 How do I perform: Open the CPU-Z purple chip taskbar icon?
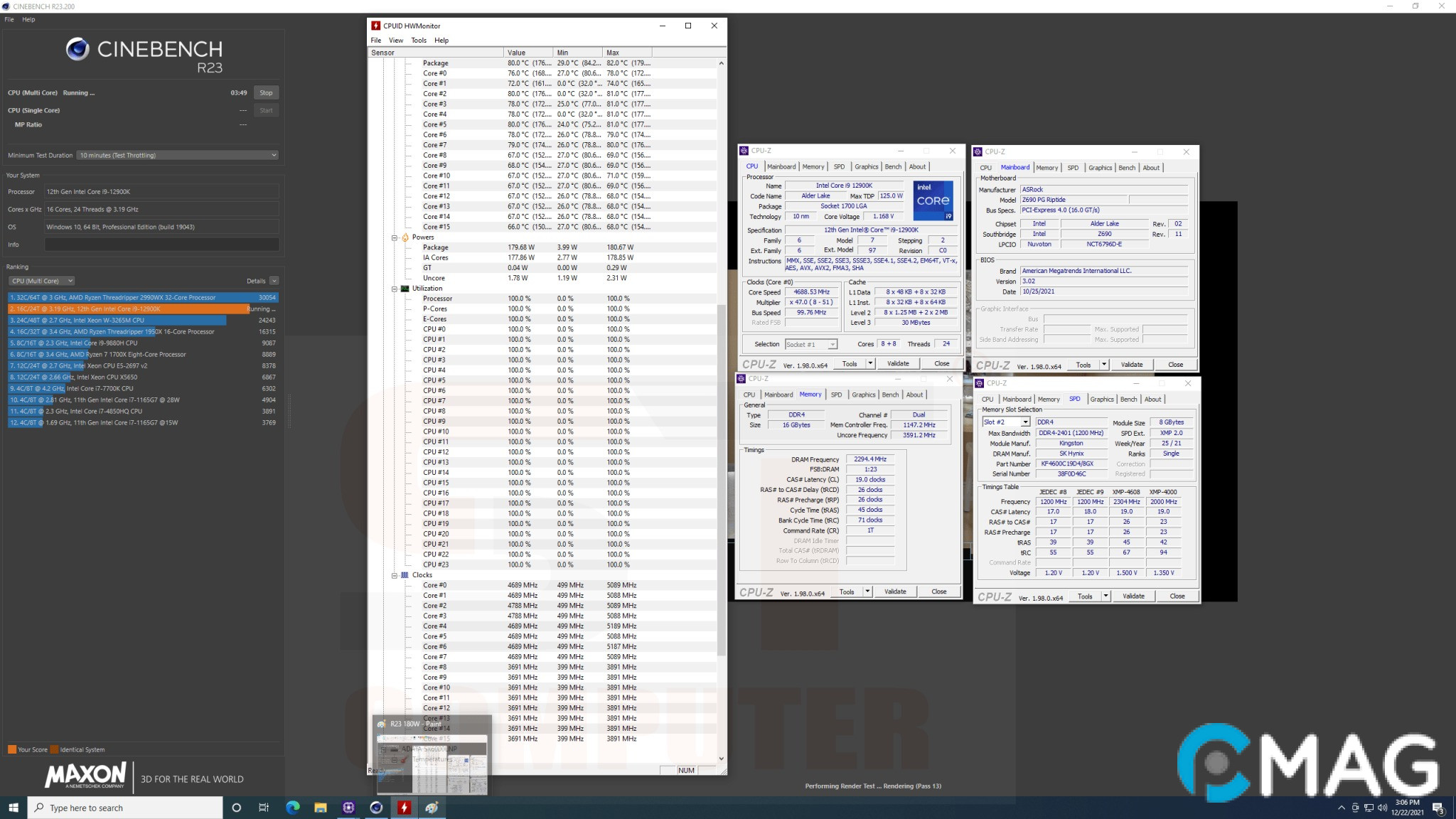(348, 808)
